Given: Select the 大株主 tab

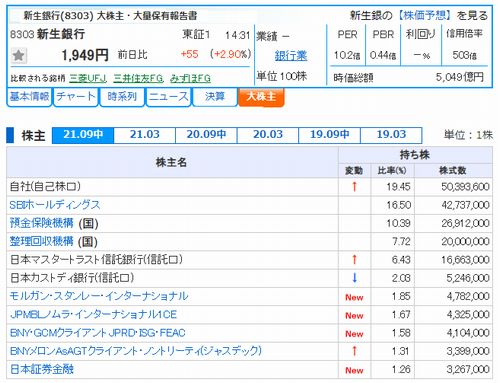Looking at the screenshot, I should [261, 97].
